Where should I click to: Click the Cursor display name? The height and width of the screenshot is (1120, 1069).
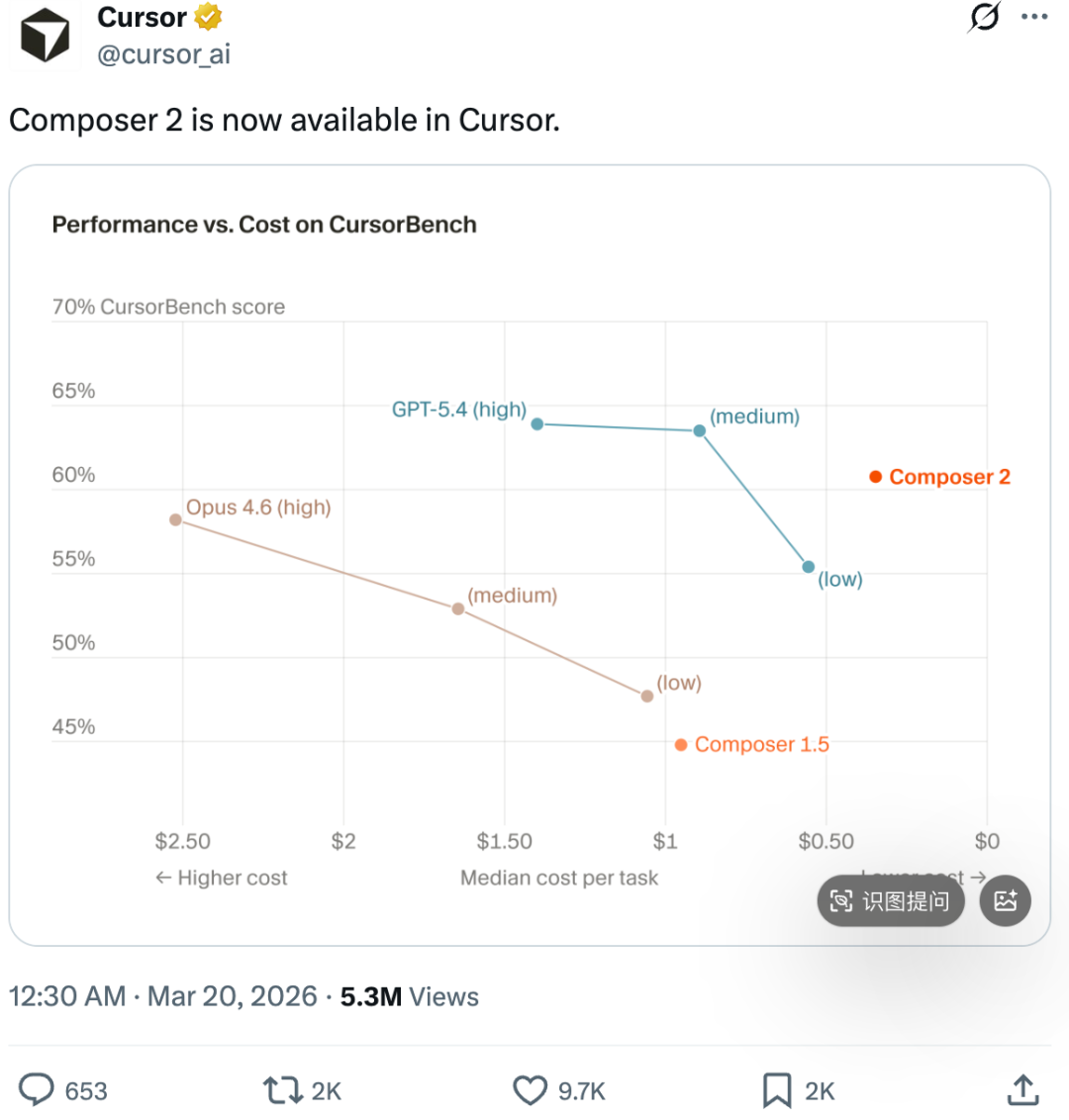point(143,18)
